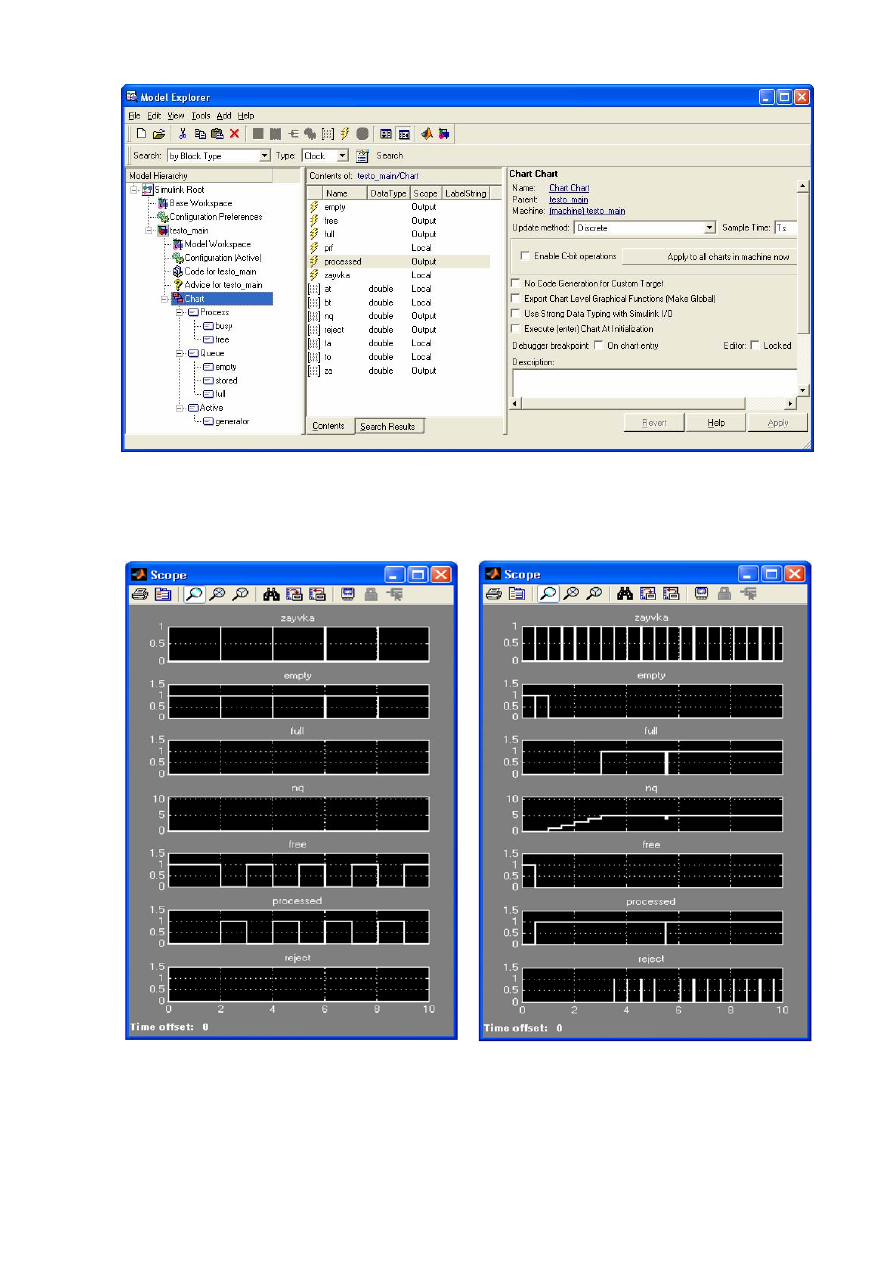Check Export Chart Level Graphical Functions

[516, 298]
